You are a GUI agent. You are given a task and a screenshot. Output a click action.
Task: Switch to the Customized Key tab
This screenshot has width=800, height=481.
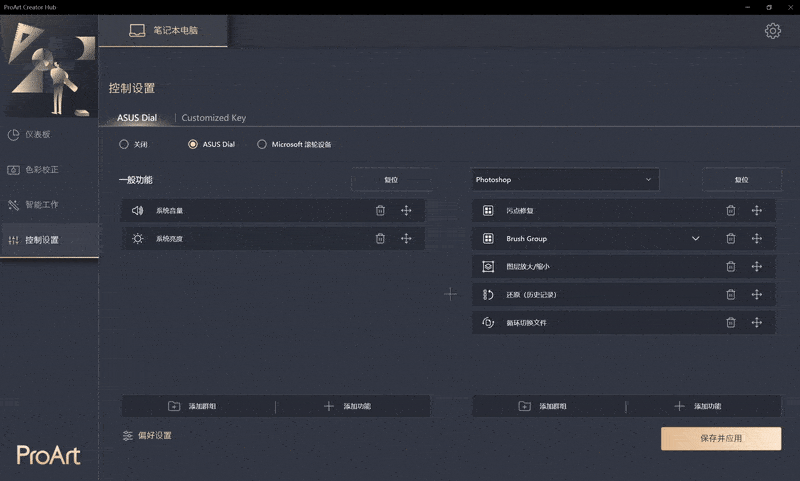213,118
